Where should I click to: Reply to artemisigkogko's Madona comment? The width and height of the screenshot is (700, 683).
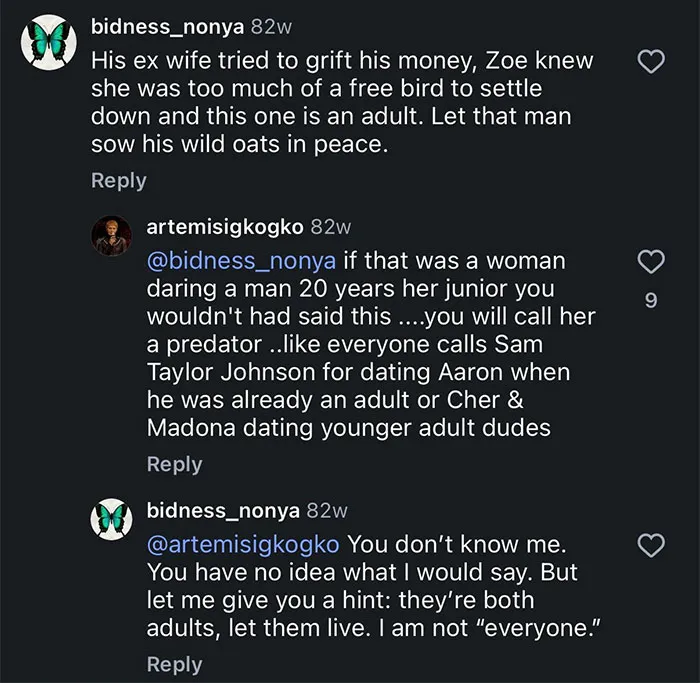(x=175, y=465)
